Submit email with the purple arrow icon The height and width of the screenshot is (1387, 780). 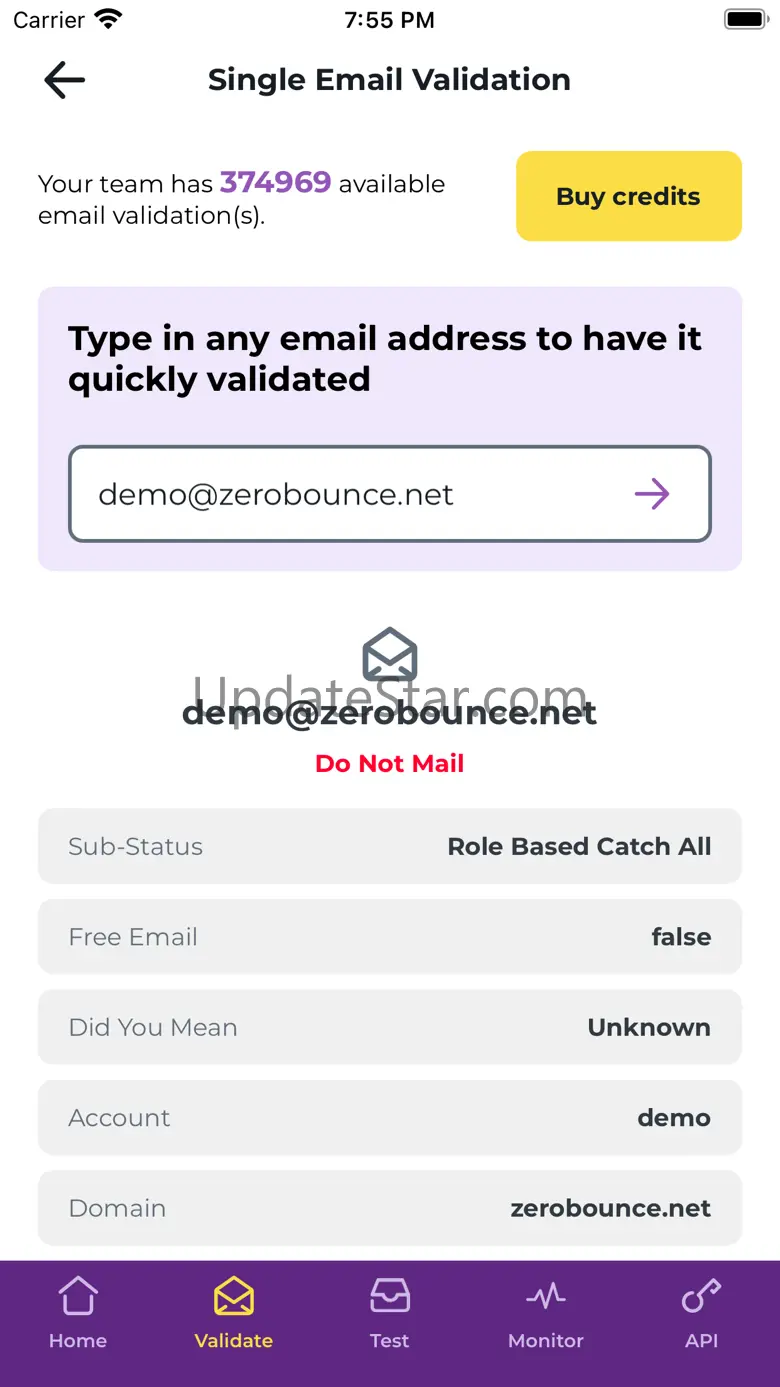click(652, 494)
